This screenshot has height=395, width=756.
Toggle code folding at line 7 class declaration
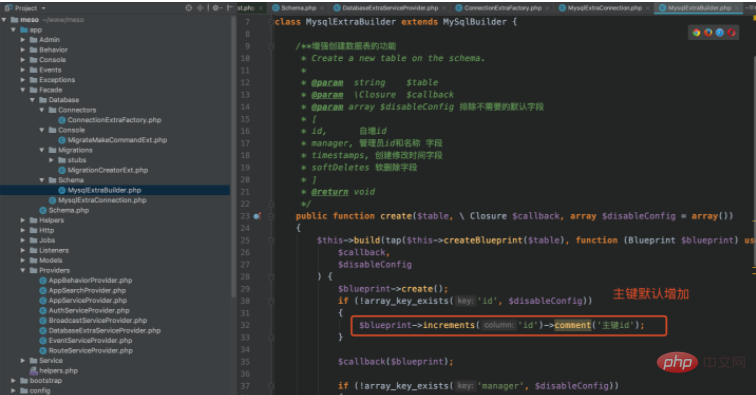point(271,22)
